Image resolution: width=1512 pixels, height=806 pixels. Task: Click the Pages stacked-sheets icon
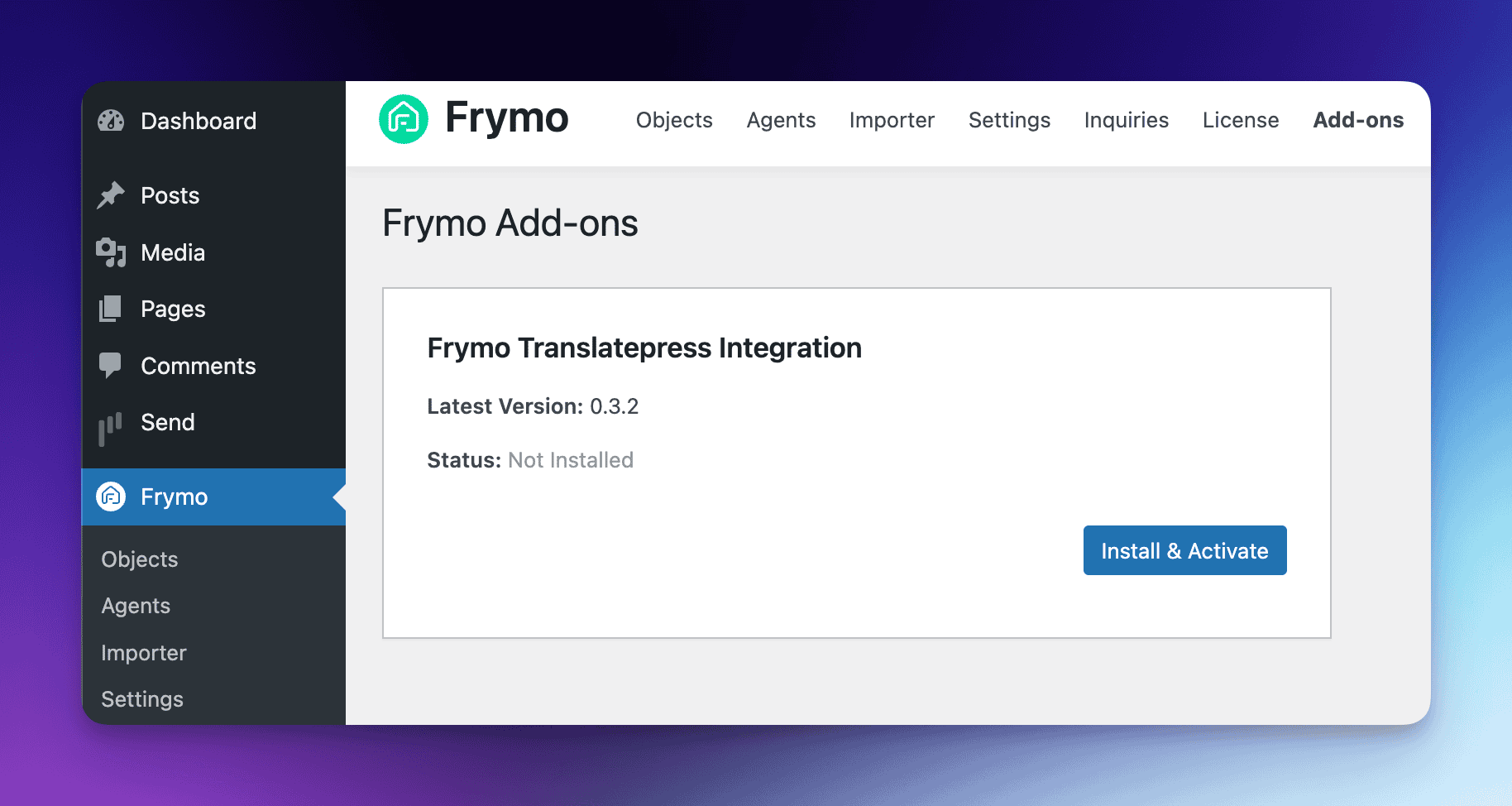point(111,309)
